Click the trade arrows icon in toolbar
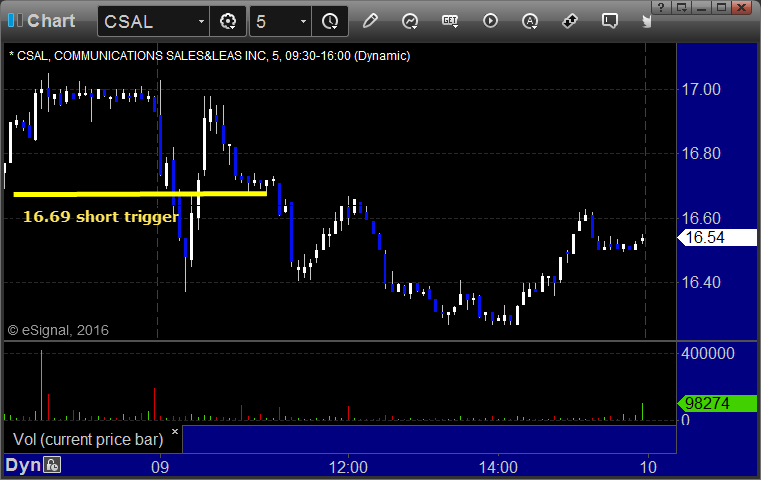Viewport: 761px width, 480px height. pyautogui.click(x=570, y=21)
